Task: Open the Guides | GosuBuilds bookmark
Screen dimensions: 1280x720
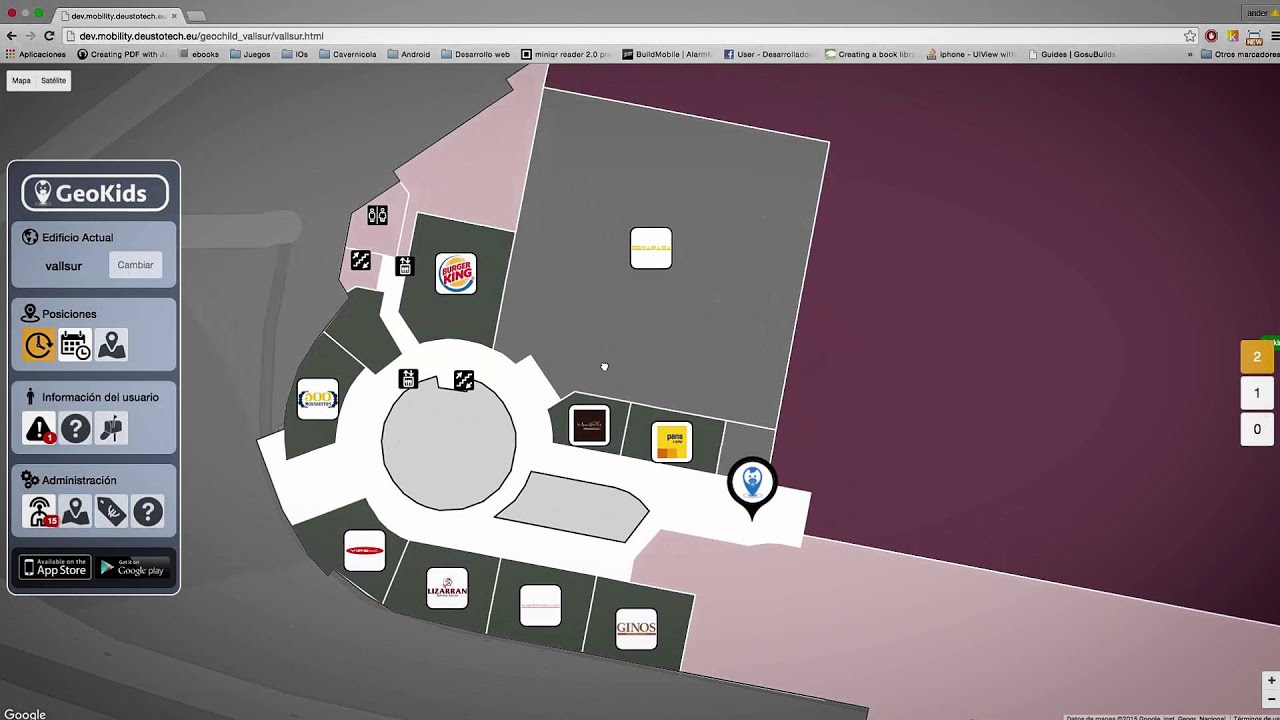Action: tap(1071, 54)
